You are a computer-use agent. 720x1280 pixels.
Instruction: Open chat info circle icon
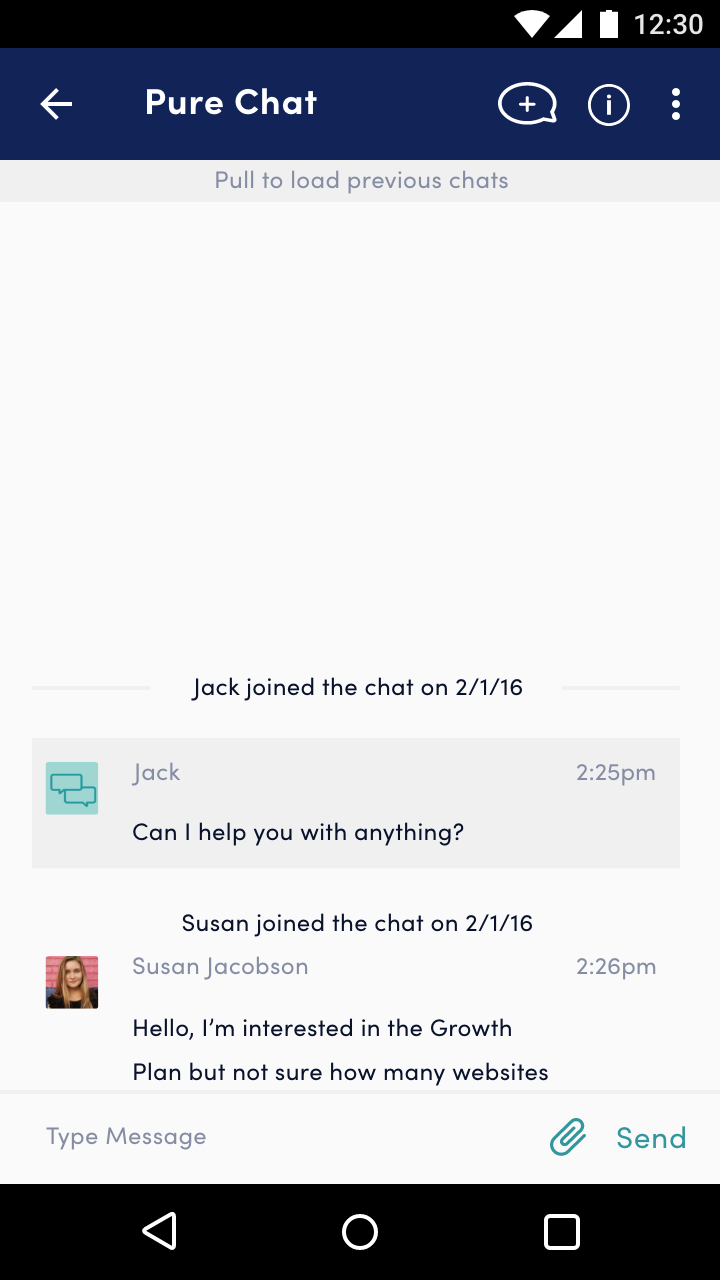[608, 104]
